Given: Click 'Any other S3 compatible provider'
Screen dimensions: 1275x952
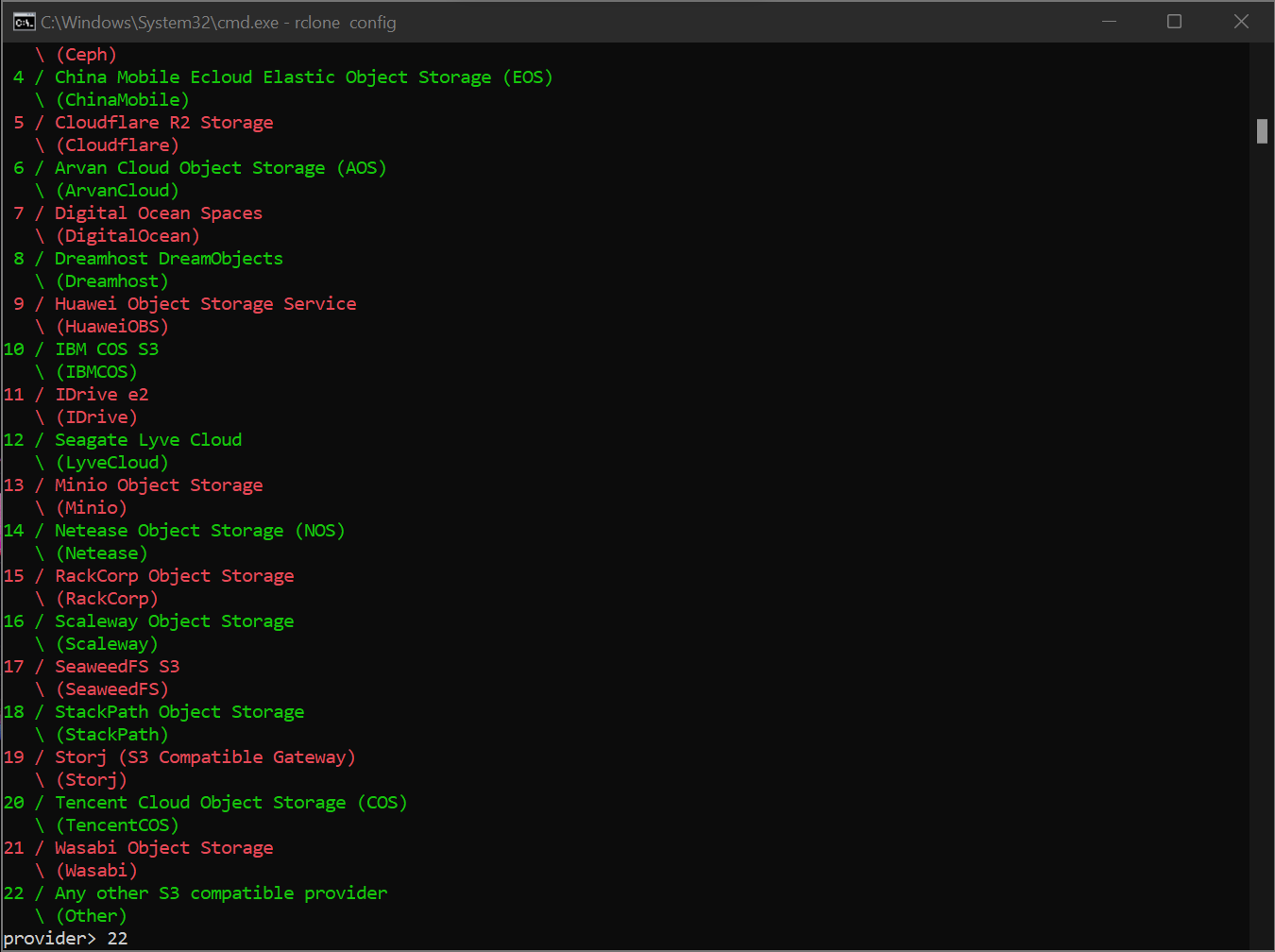Looking at the screenshot, I should click(221, 893).
